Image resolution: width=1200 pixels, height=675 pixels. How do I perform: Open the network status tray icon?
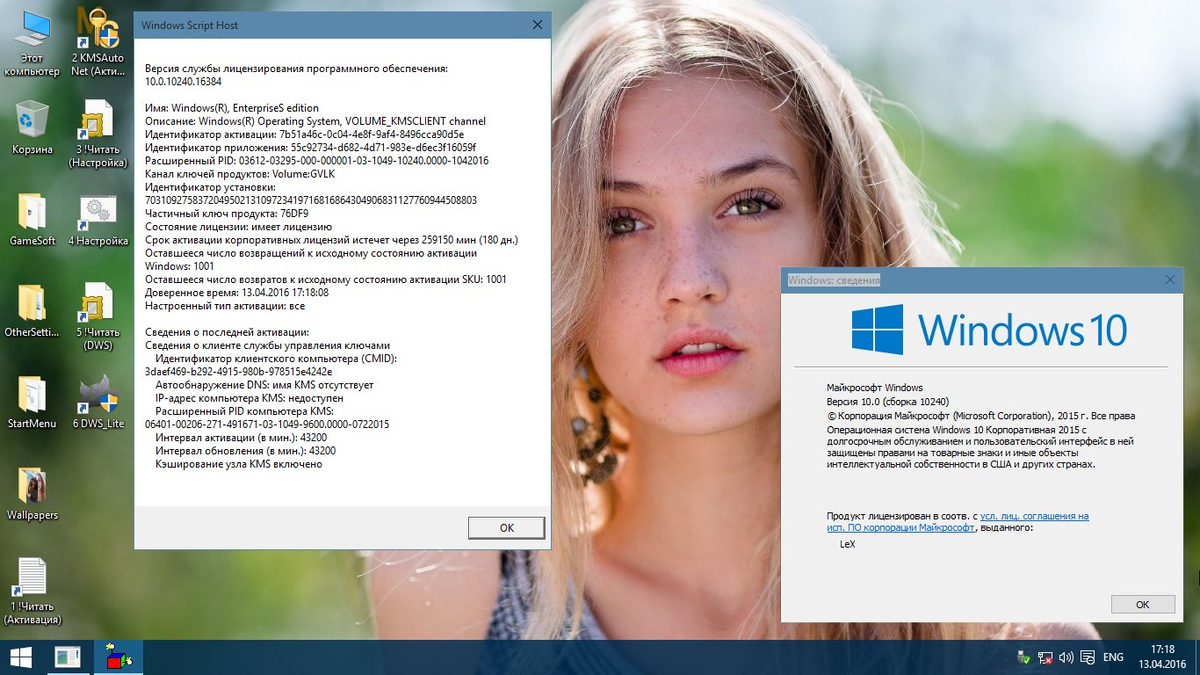(1045, 657)
